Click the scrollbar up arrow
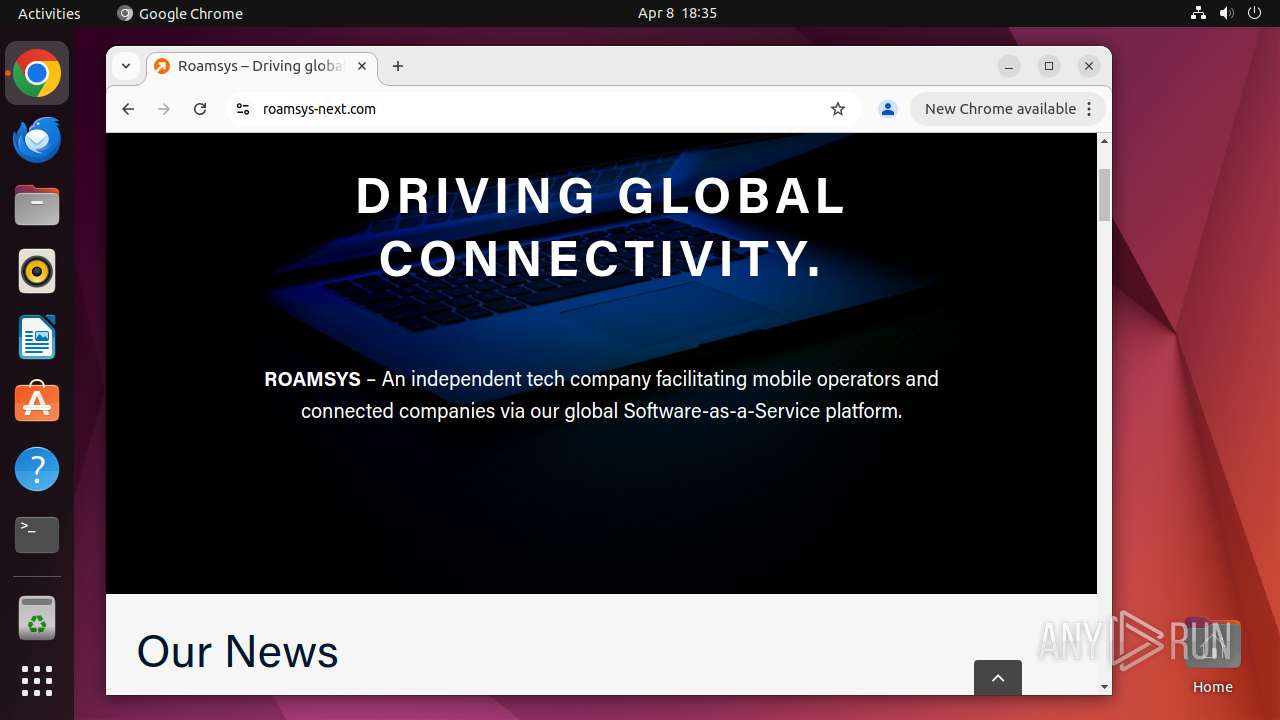 (1104, 141)
